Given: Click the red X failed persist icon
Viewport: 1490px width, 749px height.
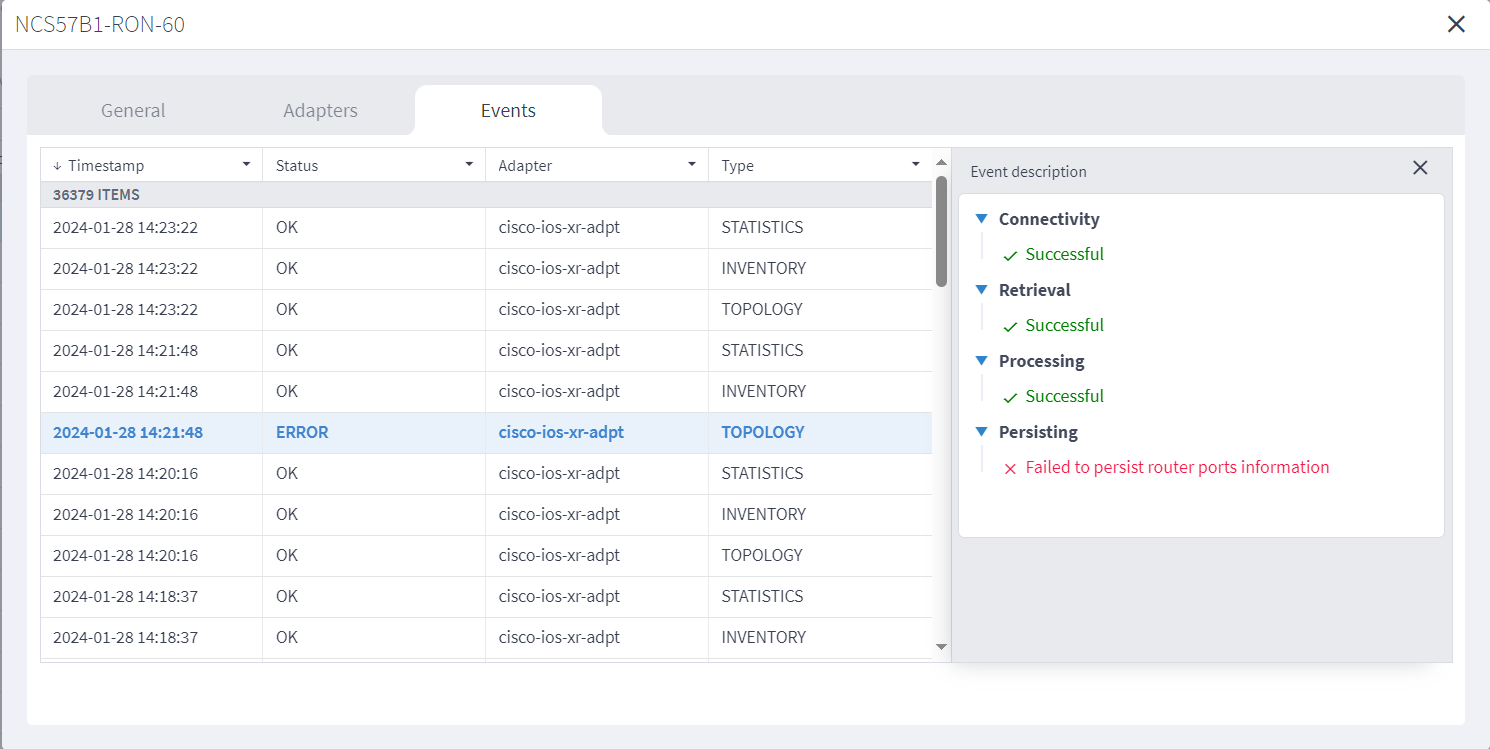Looking at the screenshot, I should tap(1010, 468).
